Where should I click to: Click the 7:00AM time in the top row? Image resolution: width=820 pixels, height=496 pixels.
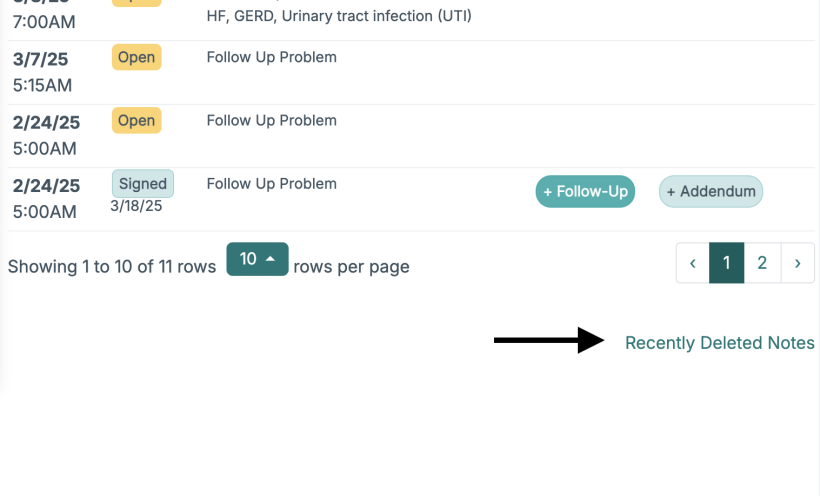pyautogui.click(x=44, y=21)
